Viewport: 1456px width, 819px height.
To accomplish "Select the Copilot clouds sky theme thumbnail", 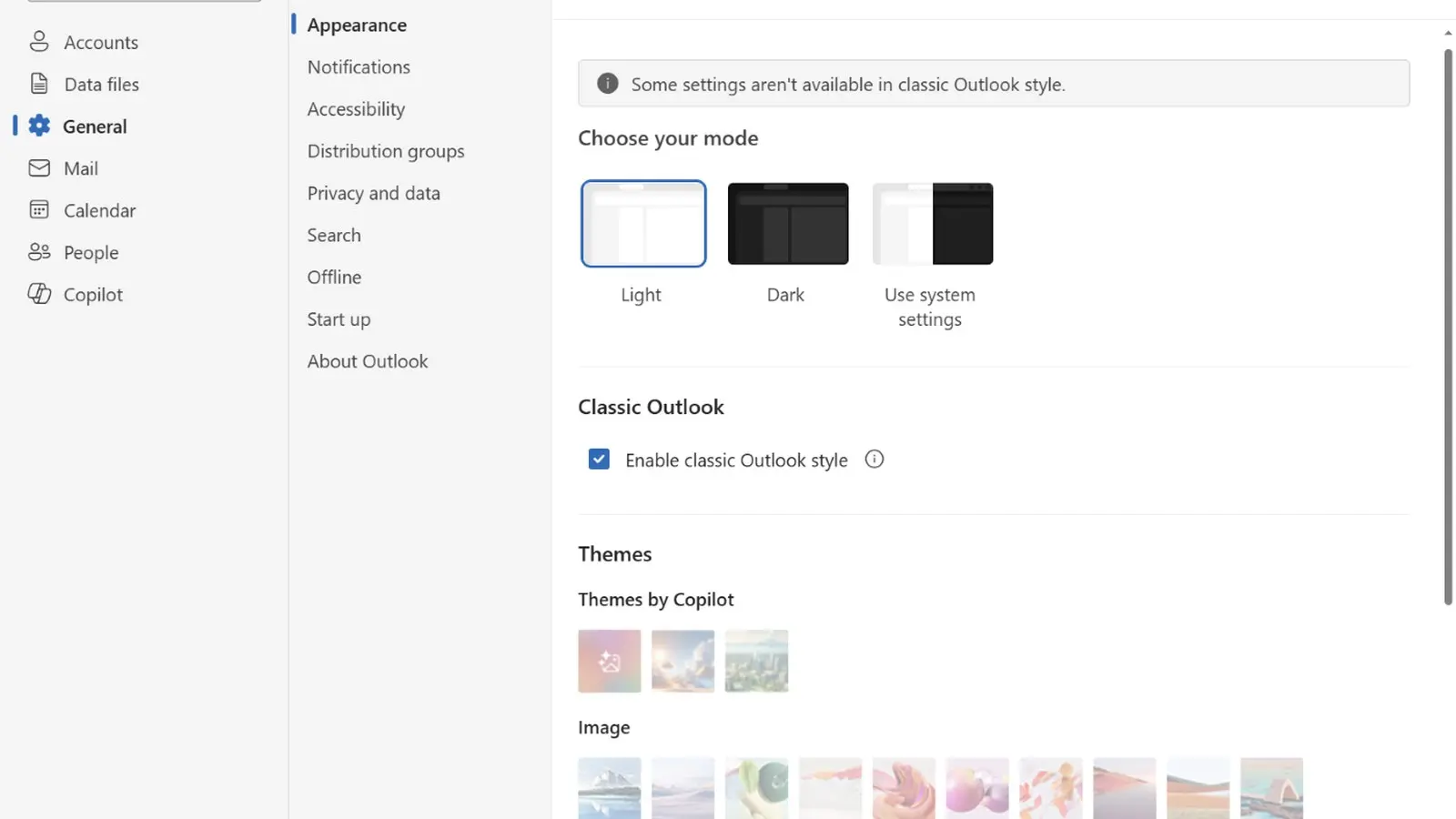I will (683, 661).
